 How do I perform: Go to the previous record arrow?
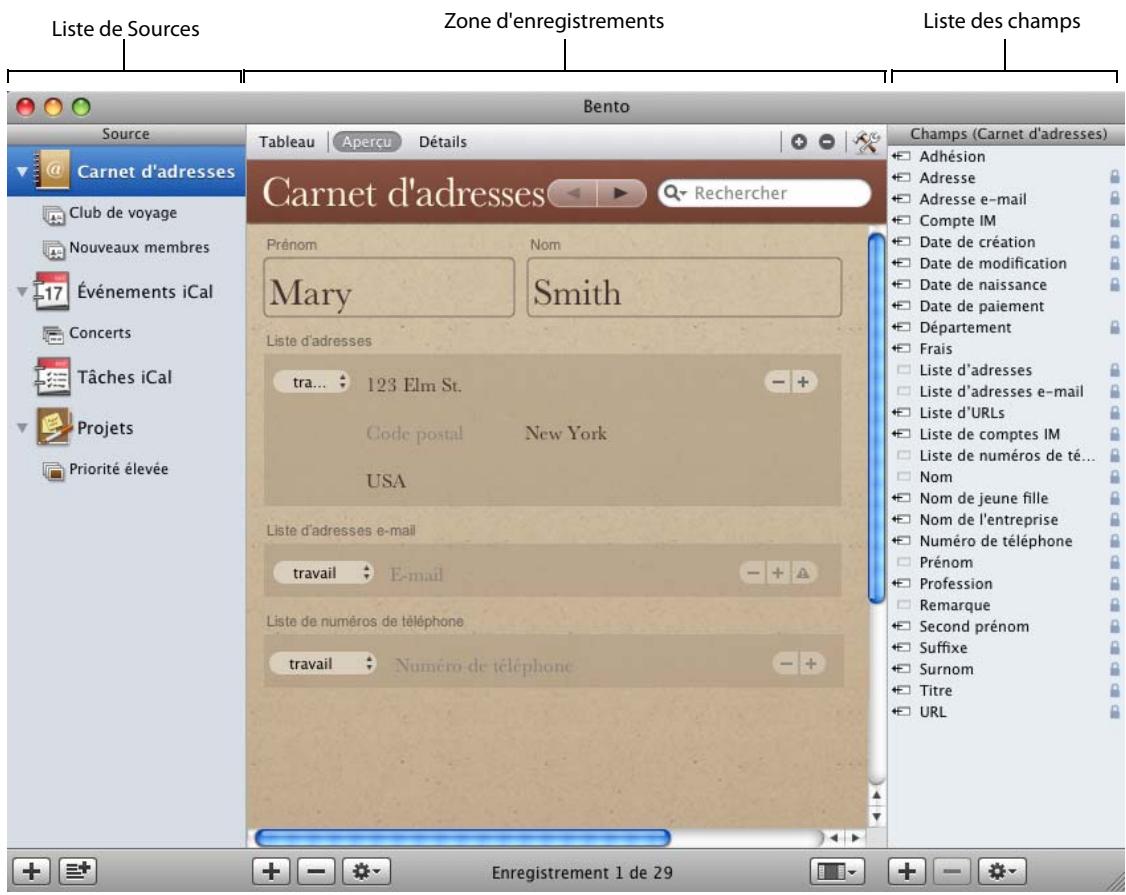572,193
